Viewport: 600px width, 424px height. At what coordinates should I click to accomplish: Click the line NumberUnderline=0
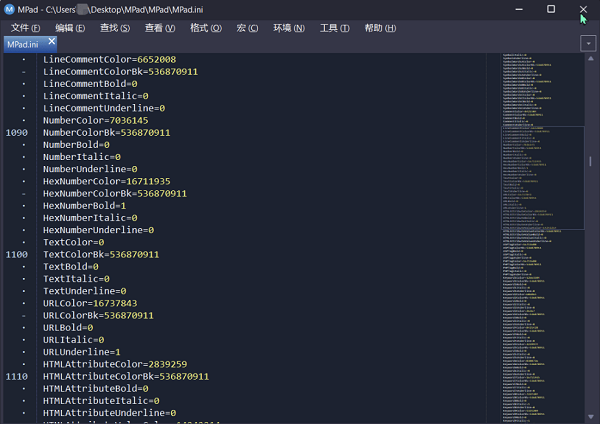click(x=90, y=169)
